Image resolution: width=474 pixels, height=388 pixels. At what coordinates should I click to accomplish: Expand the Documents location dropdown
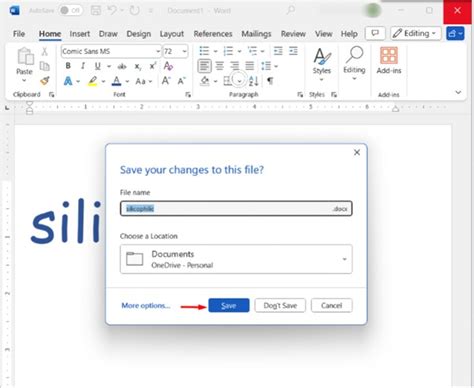pos(344,259)
